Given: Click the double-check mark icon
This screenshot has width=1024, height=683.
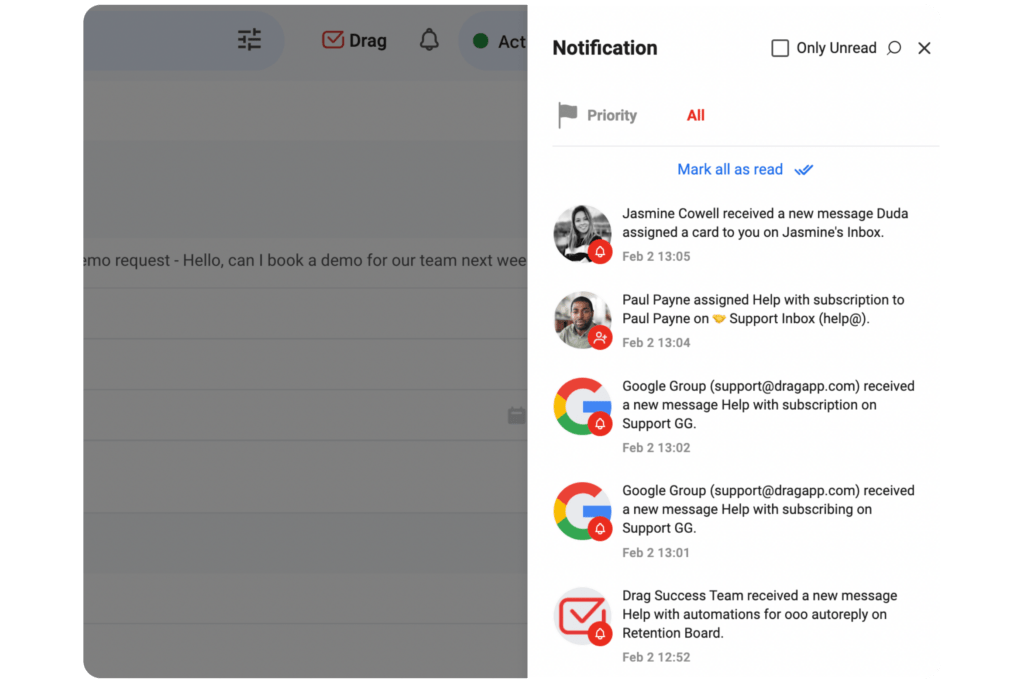Looking at the screenshot, I should pyautogui.click(x=804, y=170).
